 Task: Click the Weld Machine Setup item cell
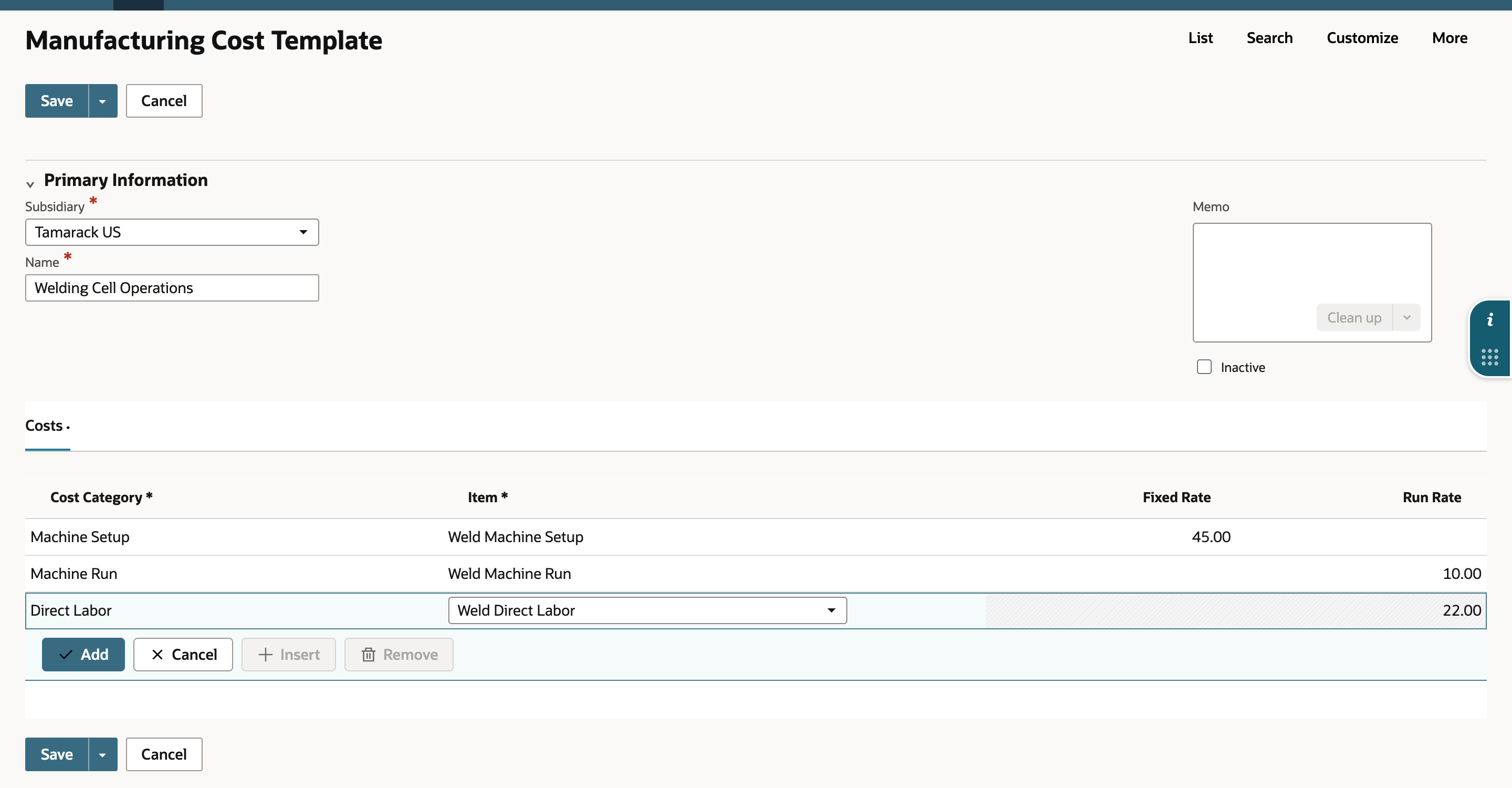click(x=516, y=537)
